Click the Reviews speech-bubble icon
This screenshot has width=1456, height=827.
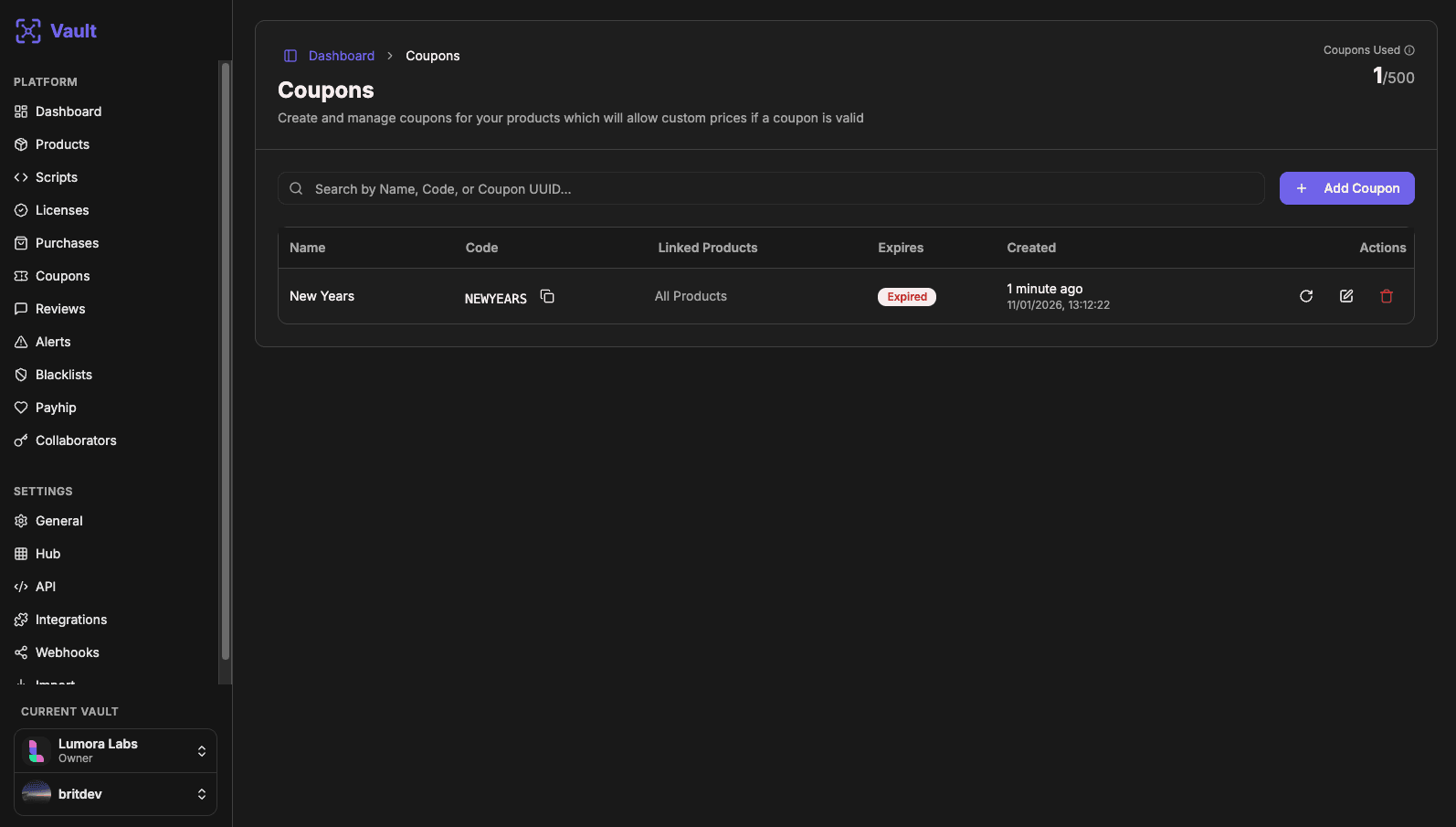[x=21, y=309]
